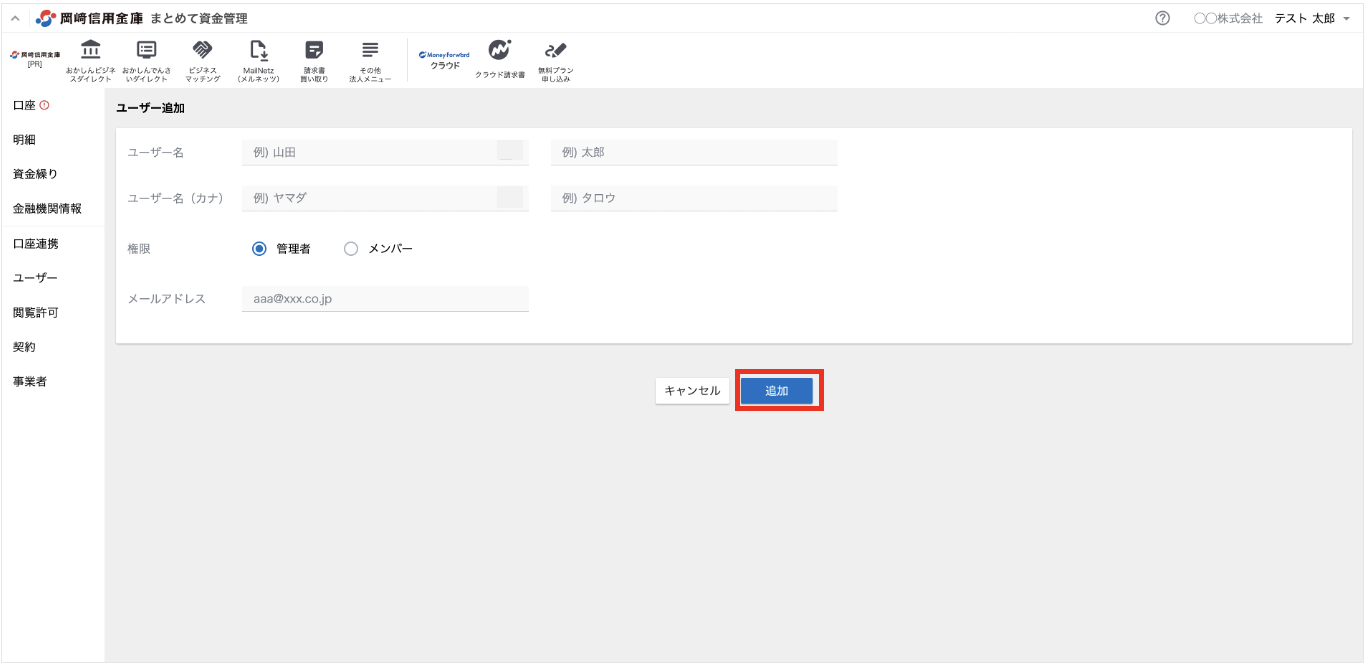Focus the 例) タロウ kana given name field
Viewport: 1366px width, 668px height.
[694, 198]
